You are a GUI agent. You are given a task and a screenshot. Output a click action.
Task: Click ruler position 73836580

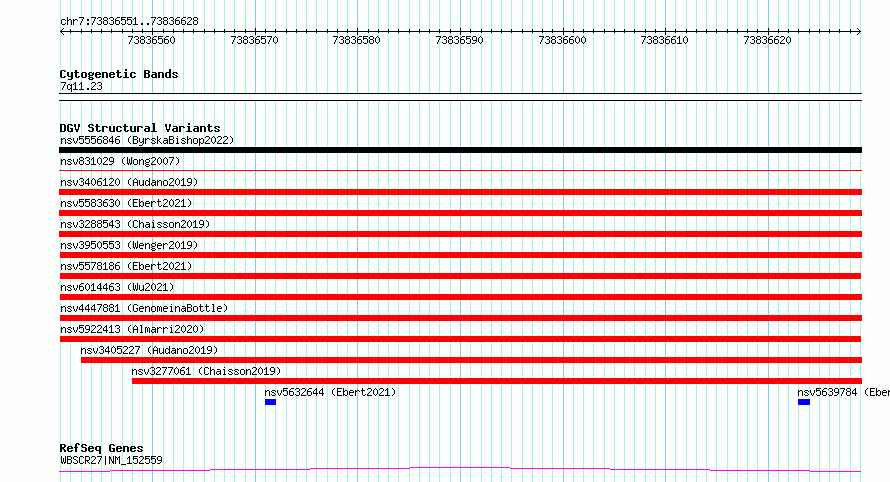[356, 40]
